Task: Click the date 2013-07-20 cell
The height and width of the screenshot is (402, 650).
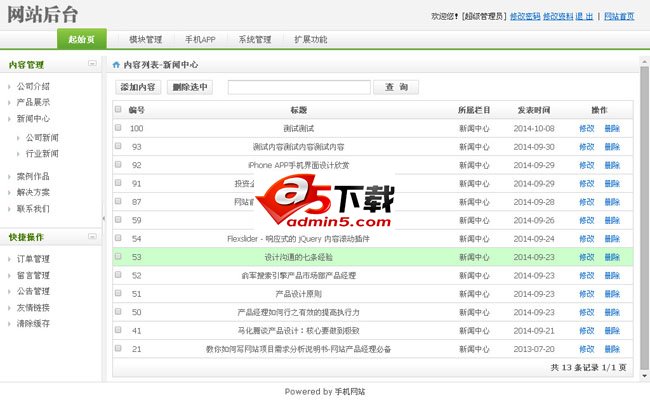Action: [534, 349]
